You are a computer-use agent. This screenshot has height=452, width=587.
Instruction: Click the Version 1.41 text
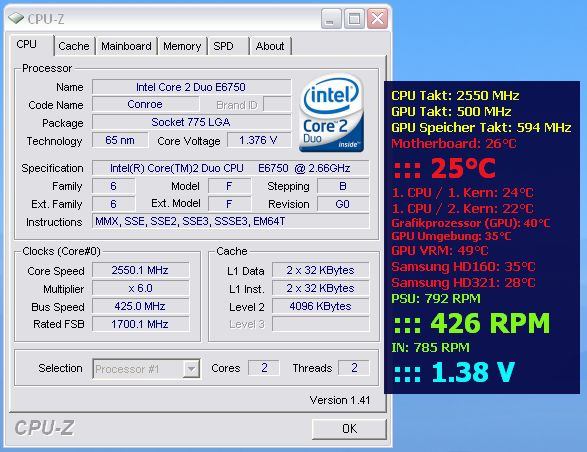(x=340, y=400)
